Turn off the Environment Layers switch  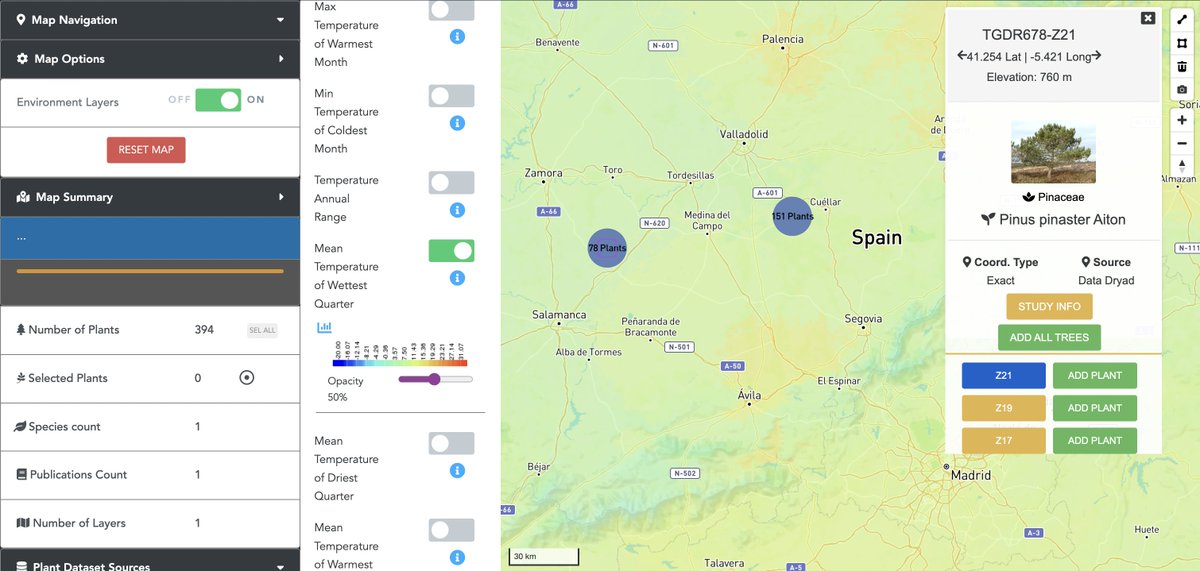pos(218,100)
